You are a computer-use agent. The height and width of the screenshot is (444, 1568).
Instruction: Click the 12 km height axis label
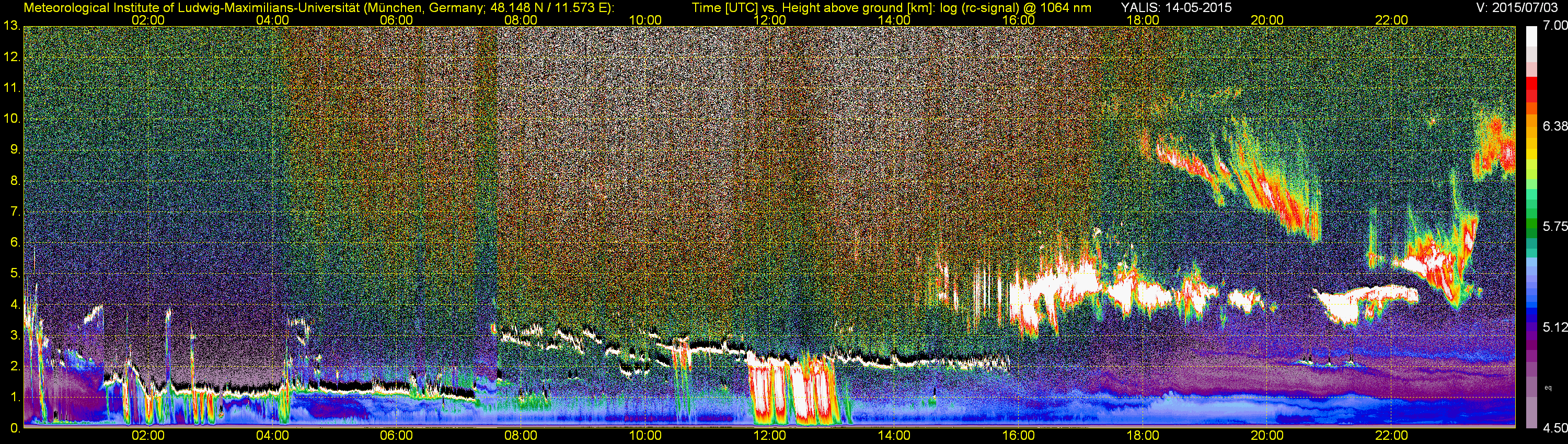point(11,57)
